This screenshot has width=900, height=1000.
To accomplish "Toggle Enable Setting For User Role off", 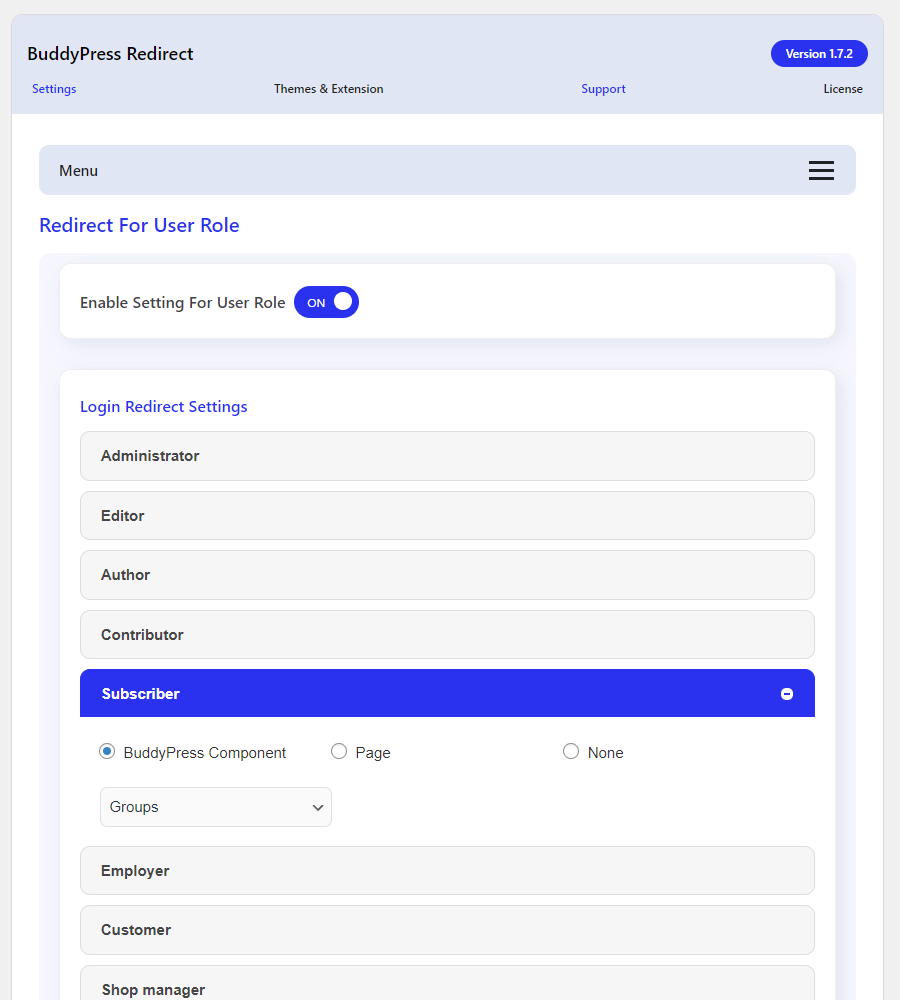I will 326,302.
